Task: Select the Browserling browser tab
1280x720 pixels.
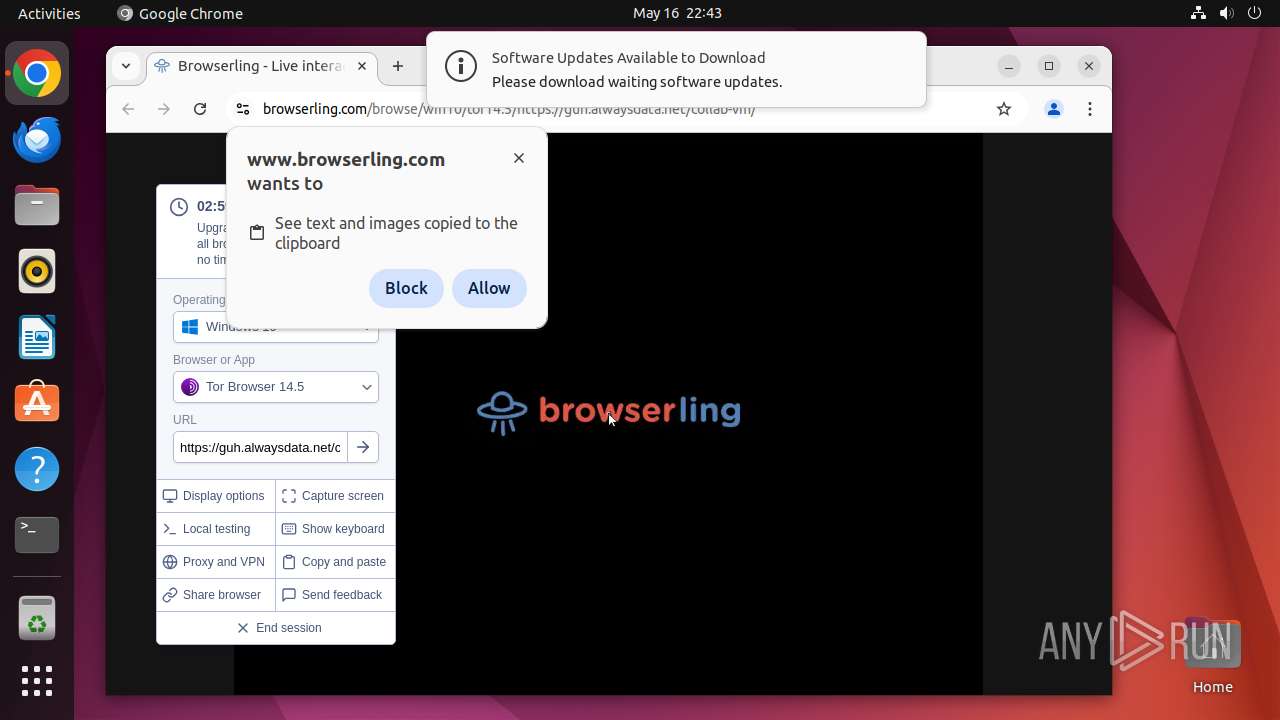Action: coord(262,66)
